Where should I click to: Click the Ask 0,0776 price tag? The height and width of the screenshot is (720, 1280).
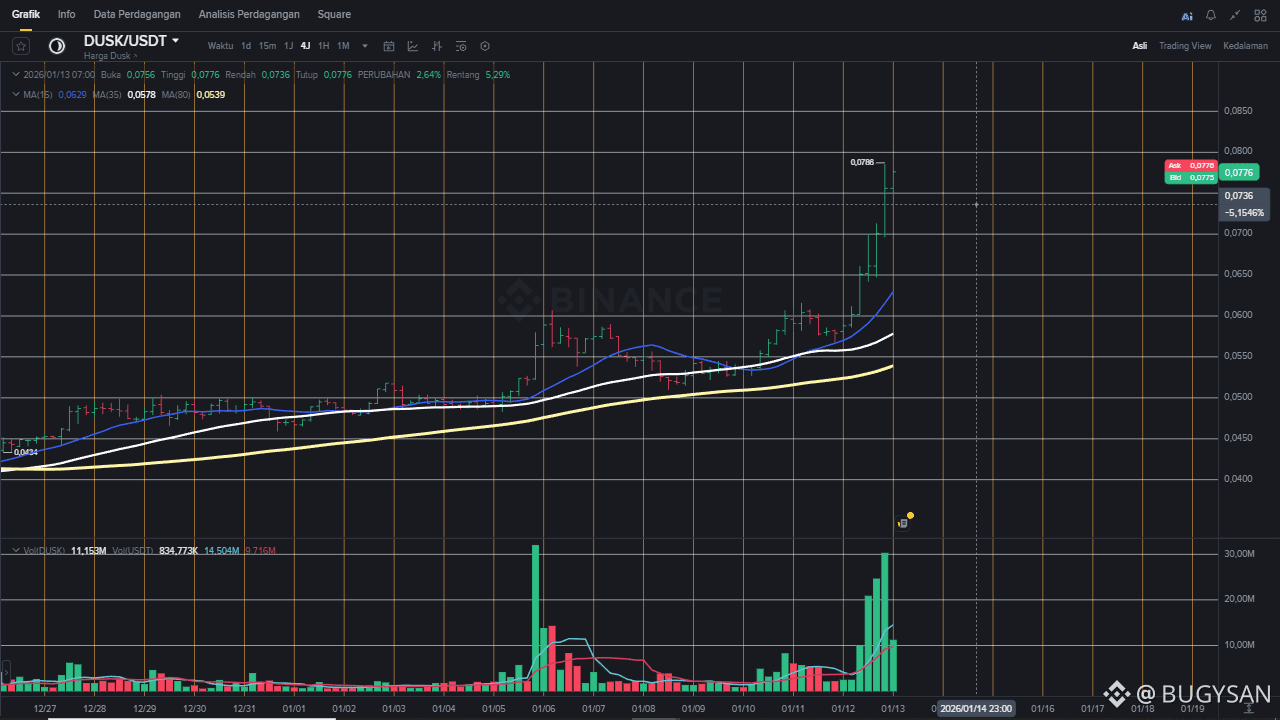click(x=1191, y=165)
